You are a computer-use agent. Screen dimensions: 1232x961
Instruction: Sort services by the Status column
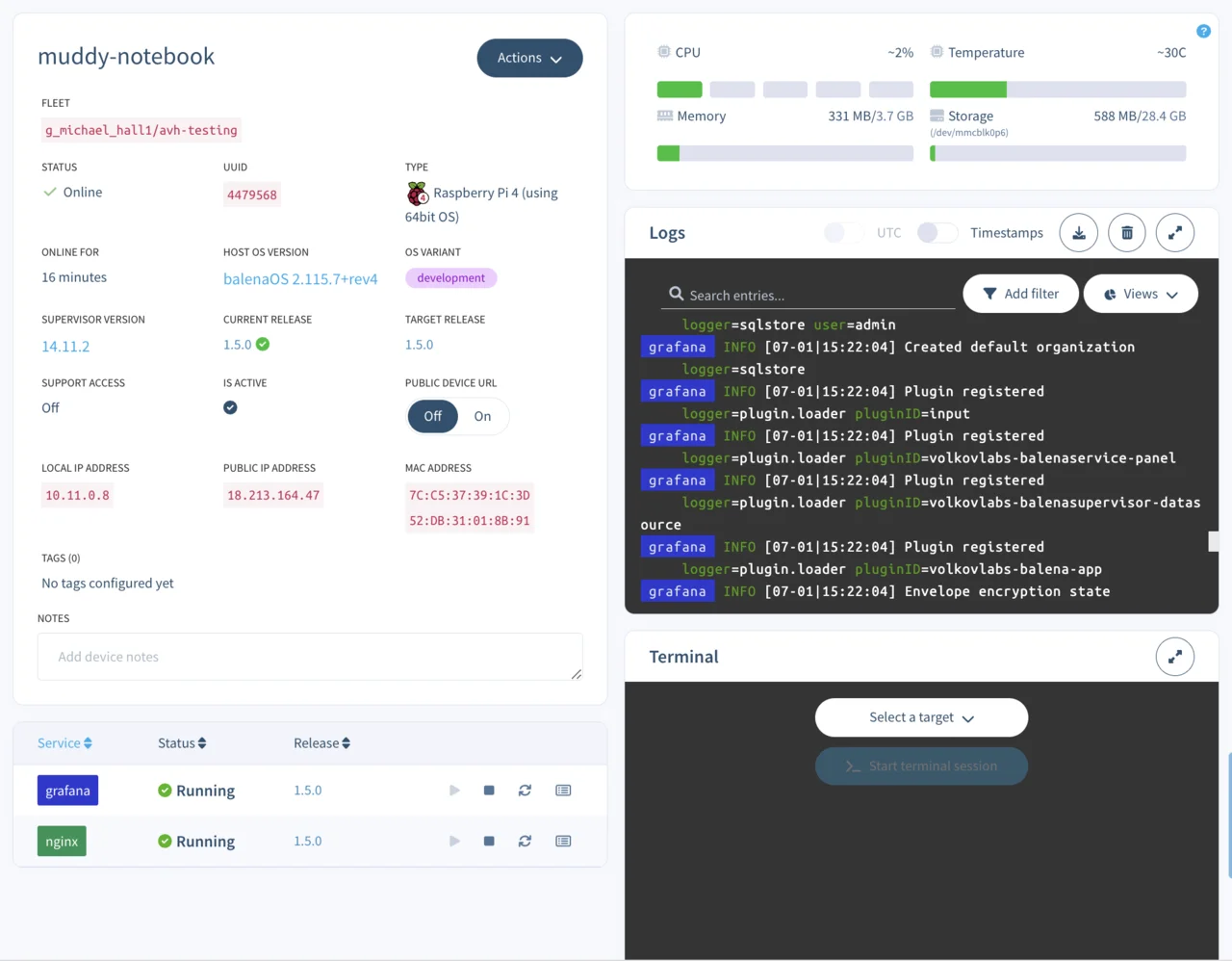[x=182, y=743]
